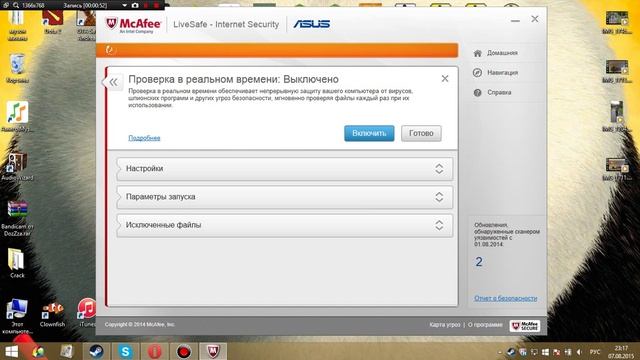Click the vulnerability updates count 2
The height and width of the screenshot is (360, 640).
click(x=479, y=262)
